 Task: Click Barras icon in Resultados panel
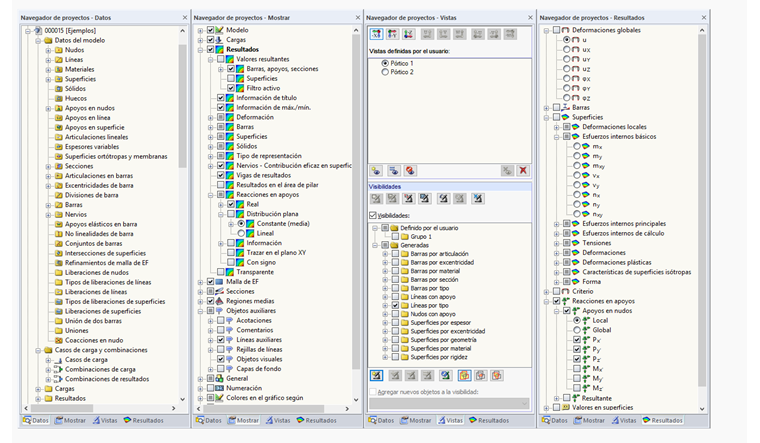tap(566, 108)
